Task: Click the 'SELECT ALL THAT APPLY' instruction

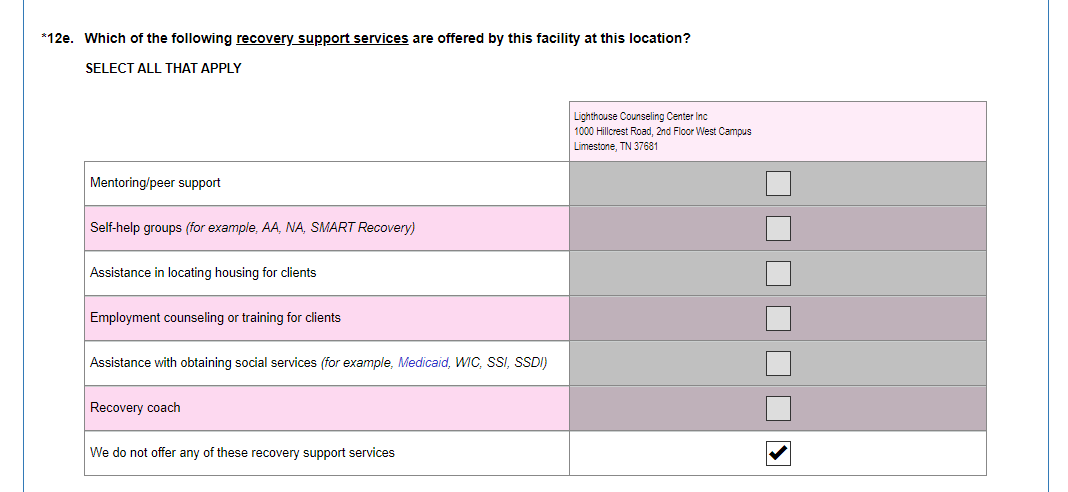Action: point(163,69)
